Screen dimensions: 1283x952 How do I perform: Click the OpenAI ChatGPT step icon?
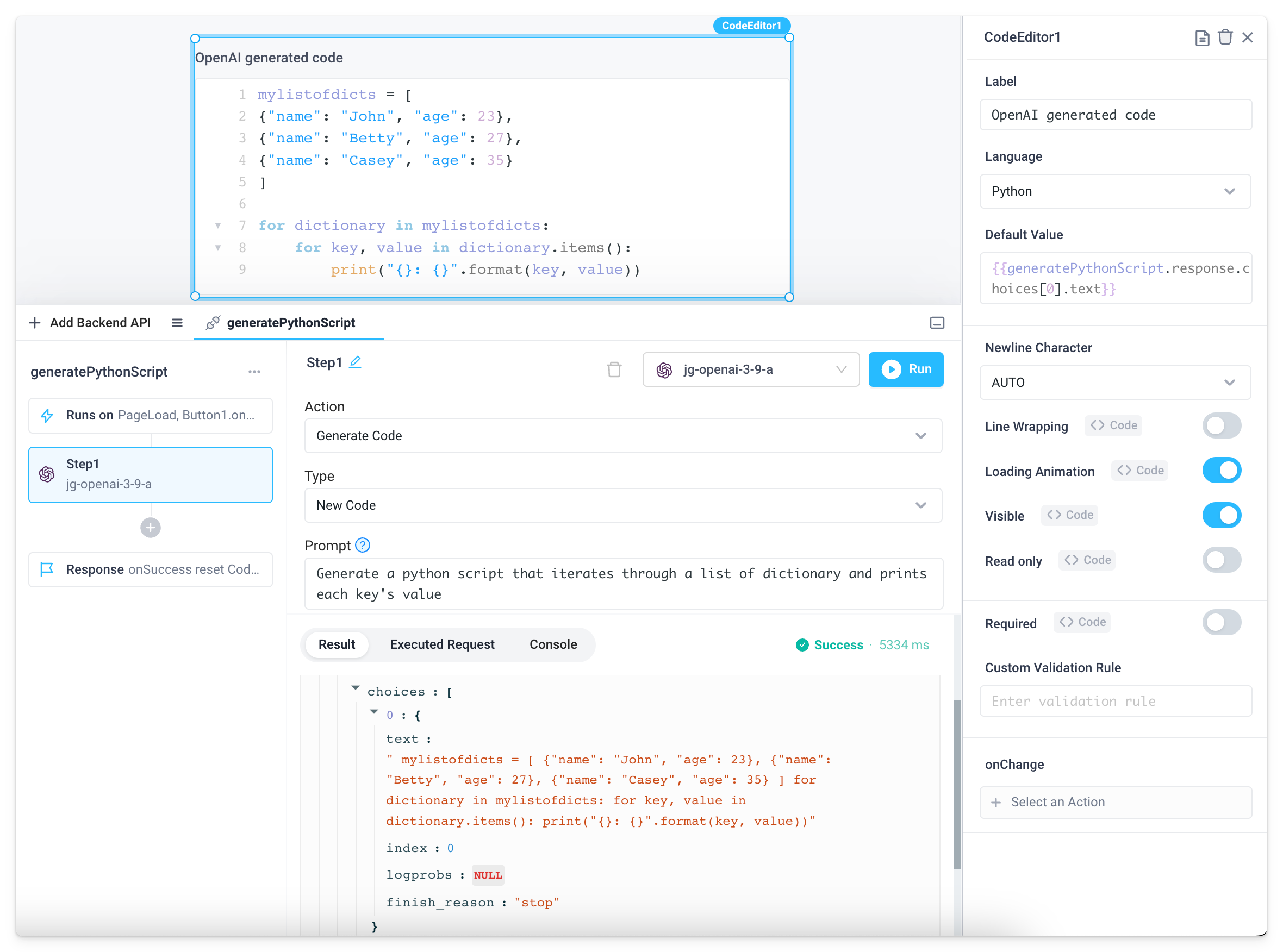(47, 473)
